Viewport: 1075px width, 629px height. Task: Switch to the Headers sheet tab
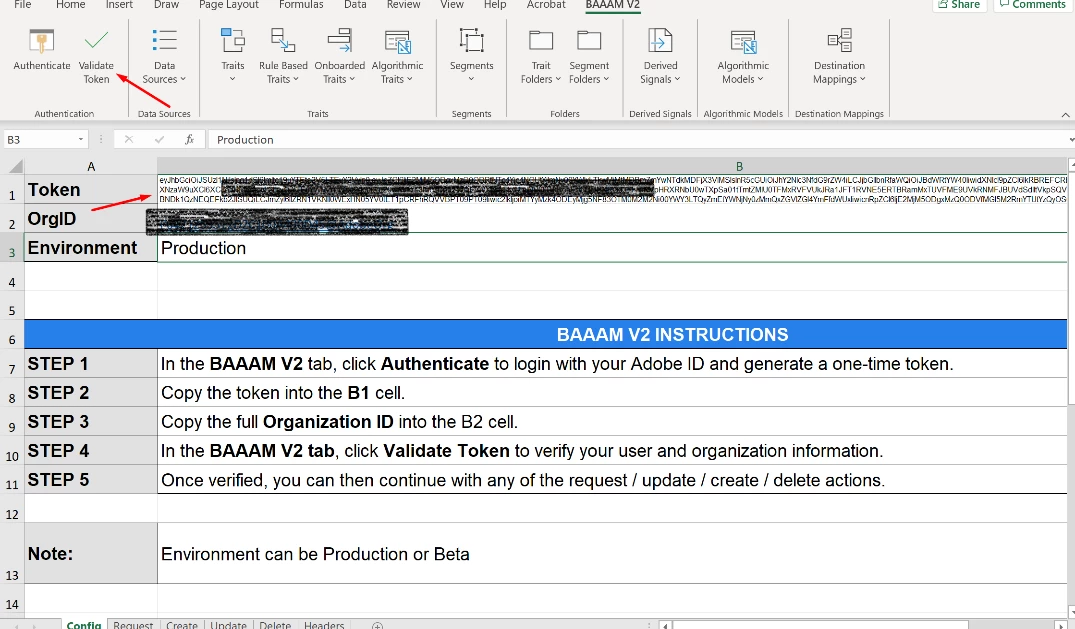[324, 624]
